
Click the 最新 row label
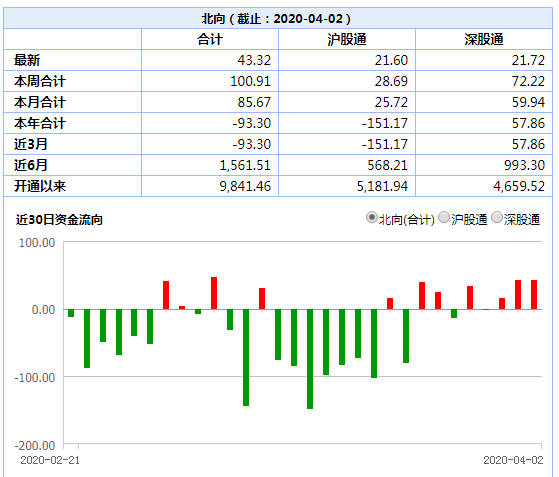27,60
